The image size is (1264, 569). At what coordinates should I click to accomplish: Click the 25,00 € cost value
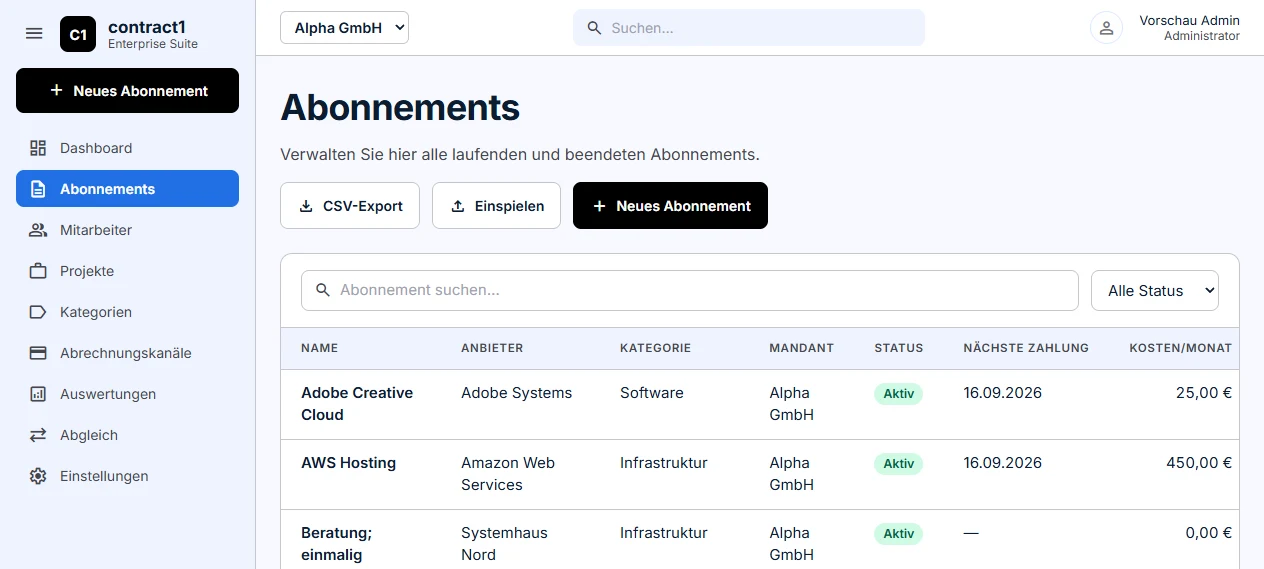point(1204,393)
